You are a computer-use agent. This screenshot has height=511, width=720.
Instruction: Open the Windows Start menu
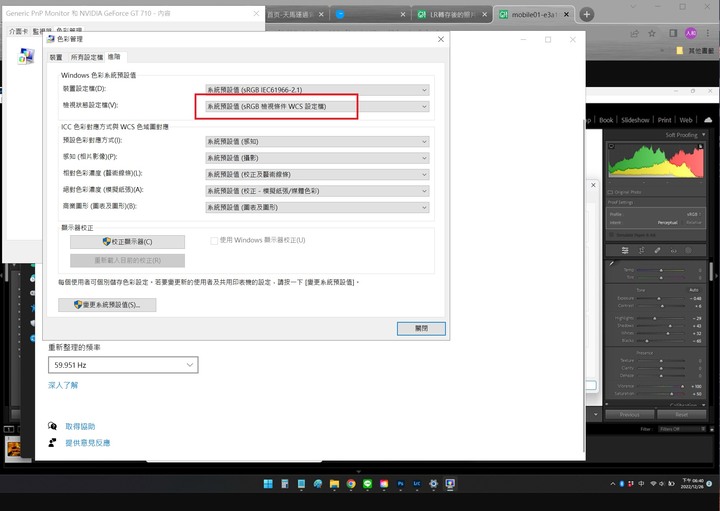[268, 483]
